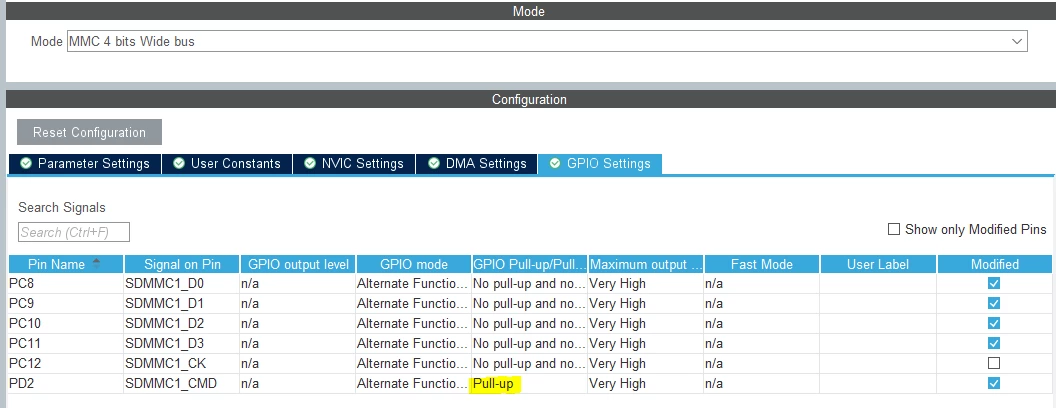Click SDMMC1_CMD signal cell
The height and width of the screenshot is (408, 1056).
pyautogui.click(x=182, y=384)
